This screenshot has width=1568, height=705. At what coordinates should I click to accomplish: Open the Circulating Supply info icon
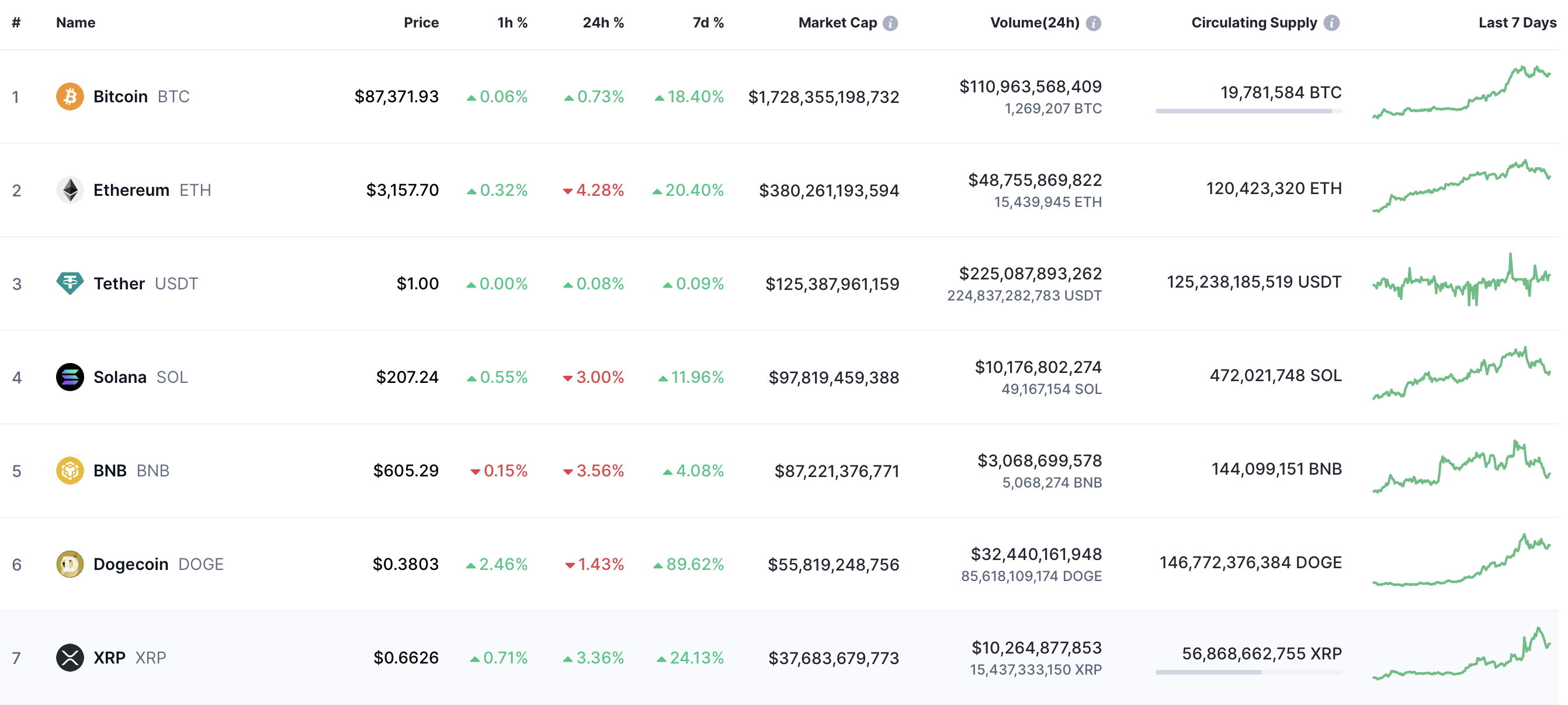point(1331,23)
